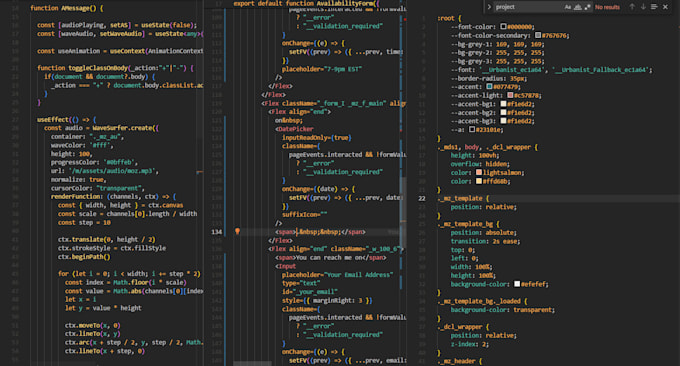Click 'No results' label in find widget
The height and width of the screenshot is (366, 680).
tap(607, 7)
